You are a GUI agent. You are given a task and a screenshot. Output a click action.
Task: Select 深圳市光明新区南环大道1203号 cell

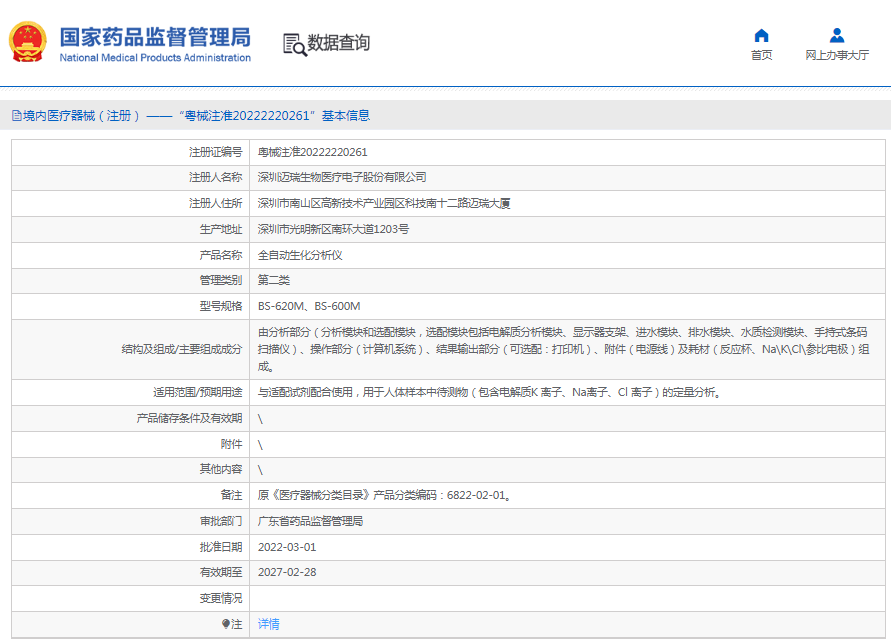333,229
